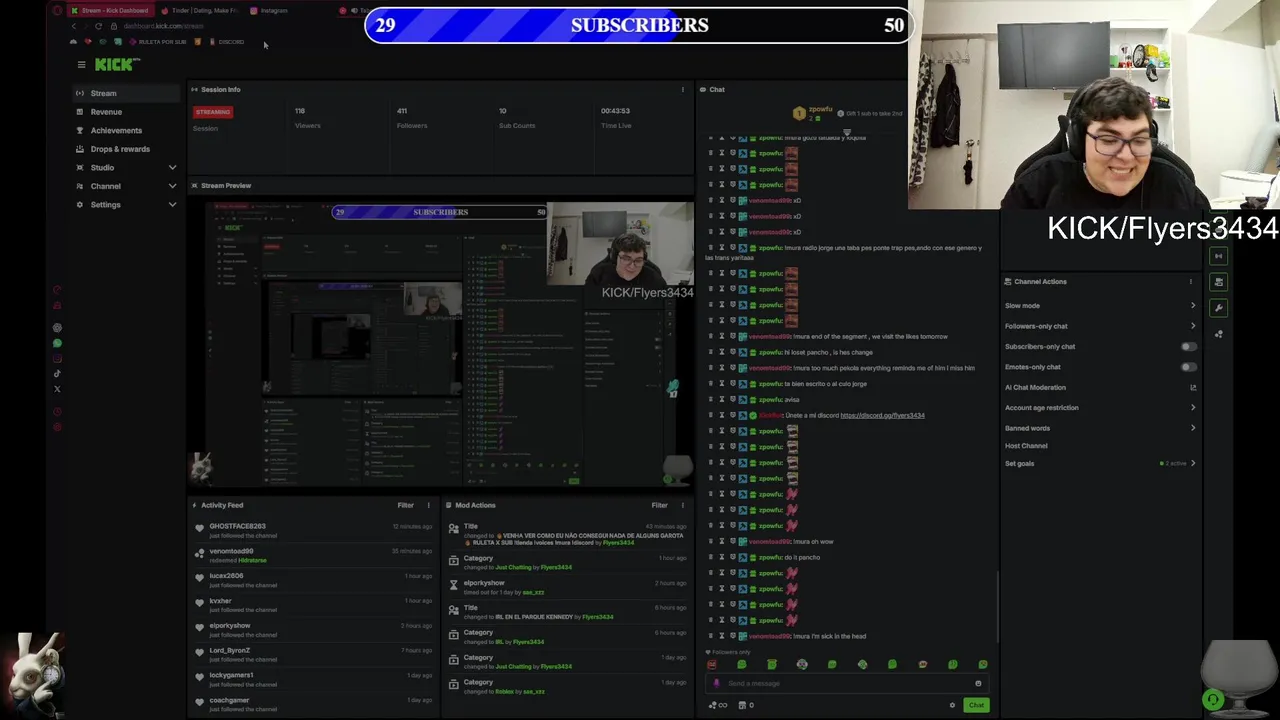Filter the Mod Actions list
The height and width of the screenshot is (720, 1280).
coord(659,505)
